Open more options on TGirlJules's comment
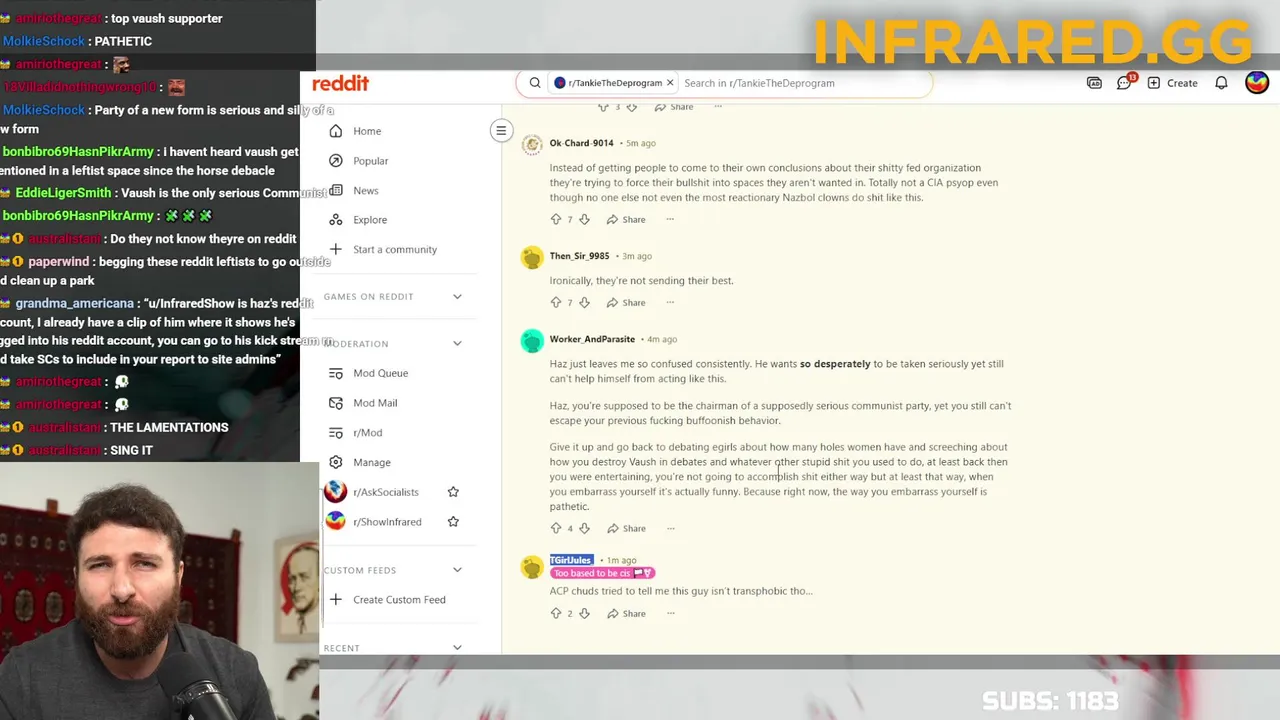Viewport: 1280px width, 720px height. click(670, 613)
